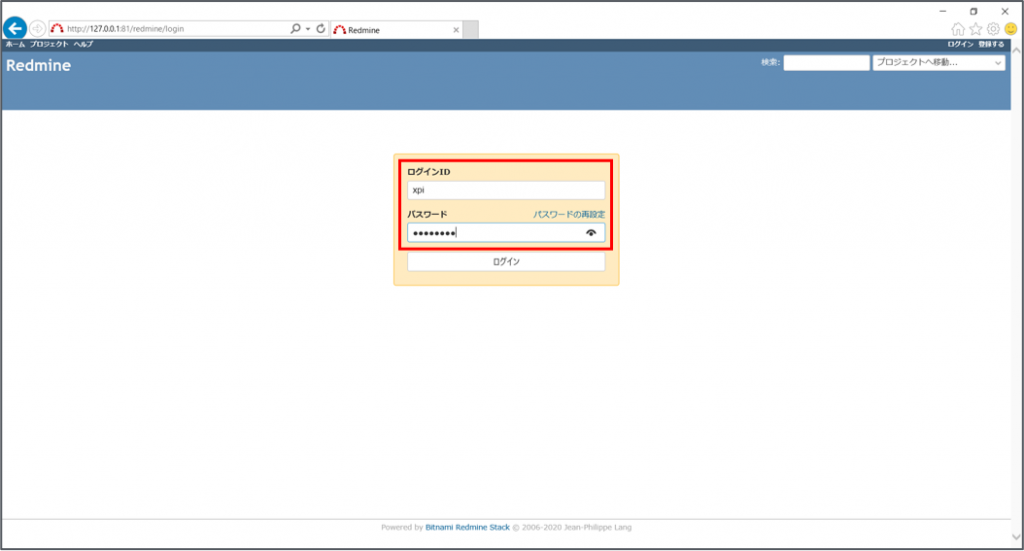Click the ログインID input field
Image resolution: width=1024 pixels, height=551 pixels.
pos(506,190)
